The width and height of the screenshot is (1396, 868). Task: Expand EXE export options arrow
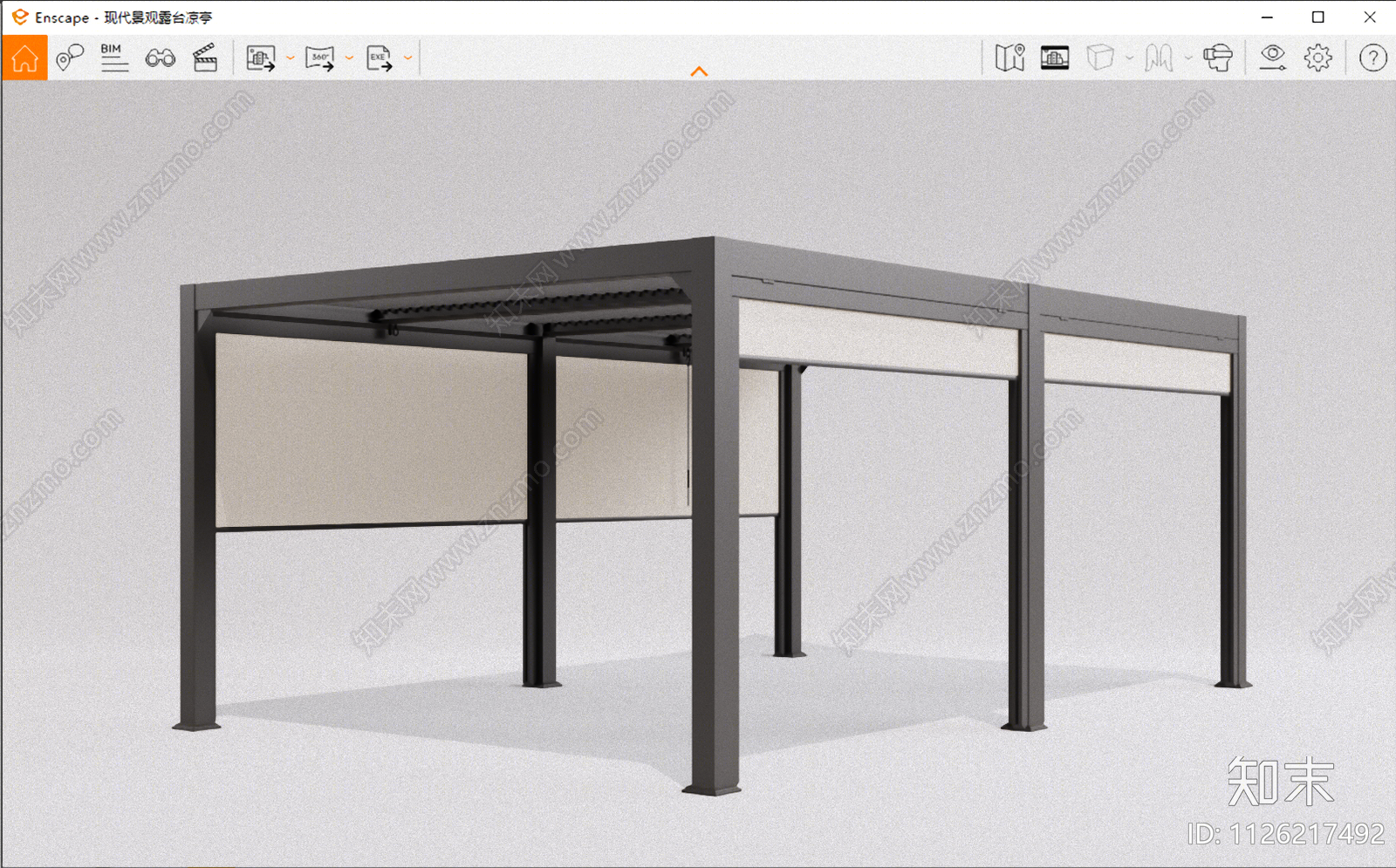[x=407, y=58]
